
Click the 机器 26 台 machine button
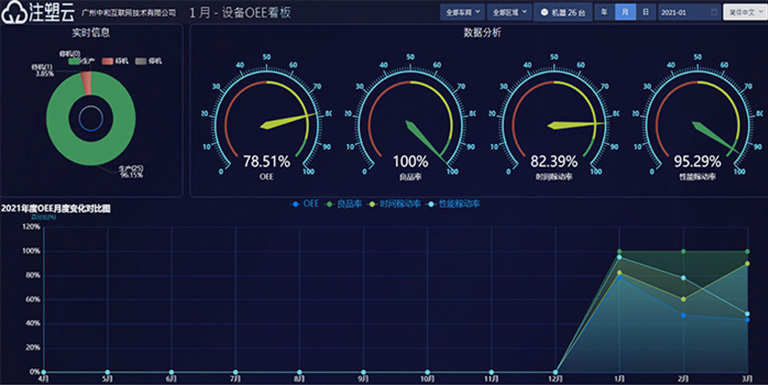tap(563, 12)
